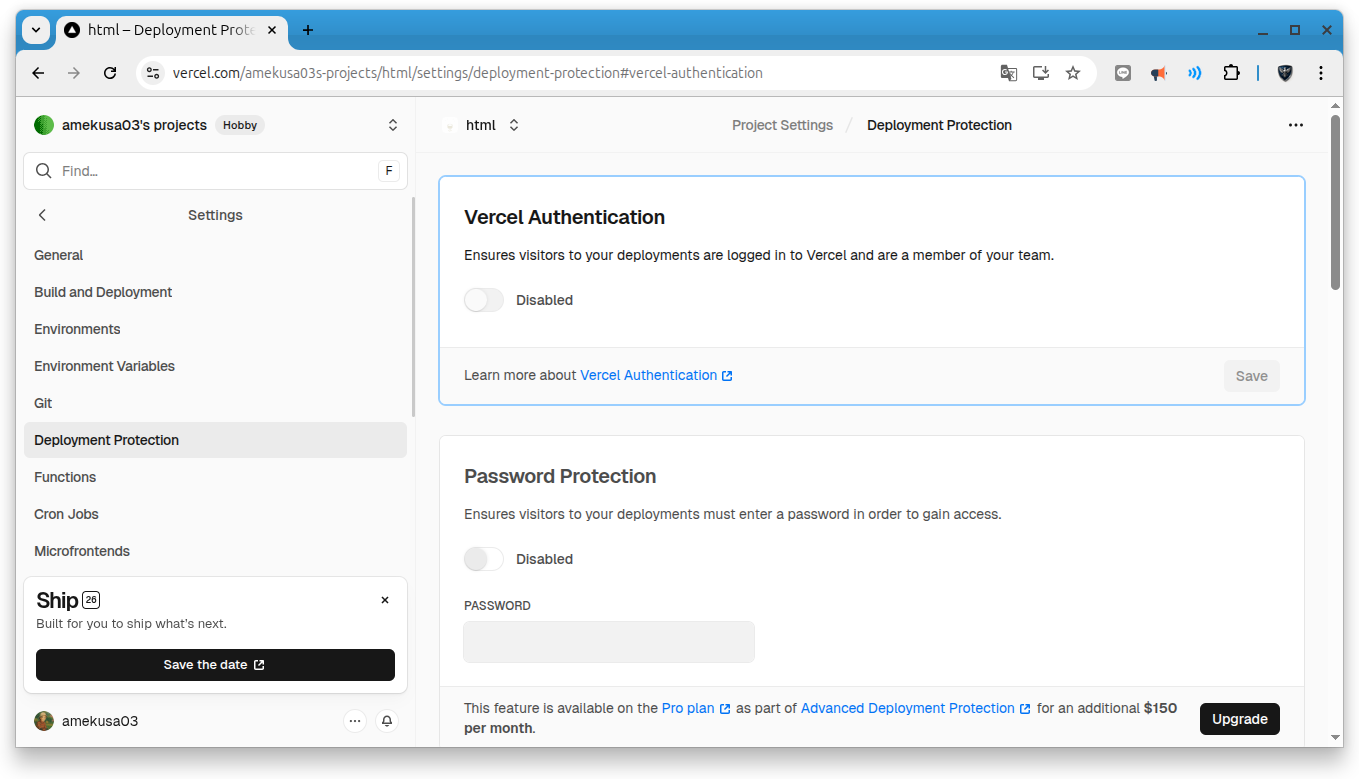The width and height of the screenshot is (1359, 779).
Task: Click the three-dot menu in page header
Action: tap(1295, 125)
